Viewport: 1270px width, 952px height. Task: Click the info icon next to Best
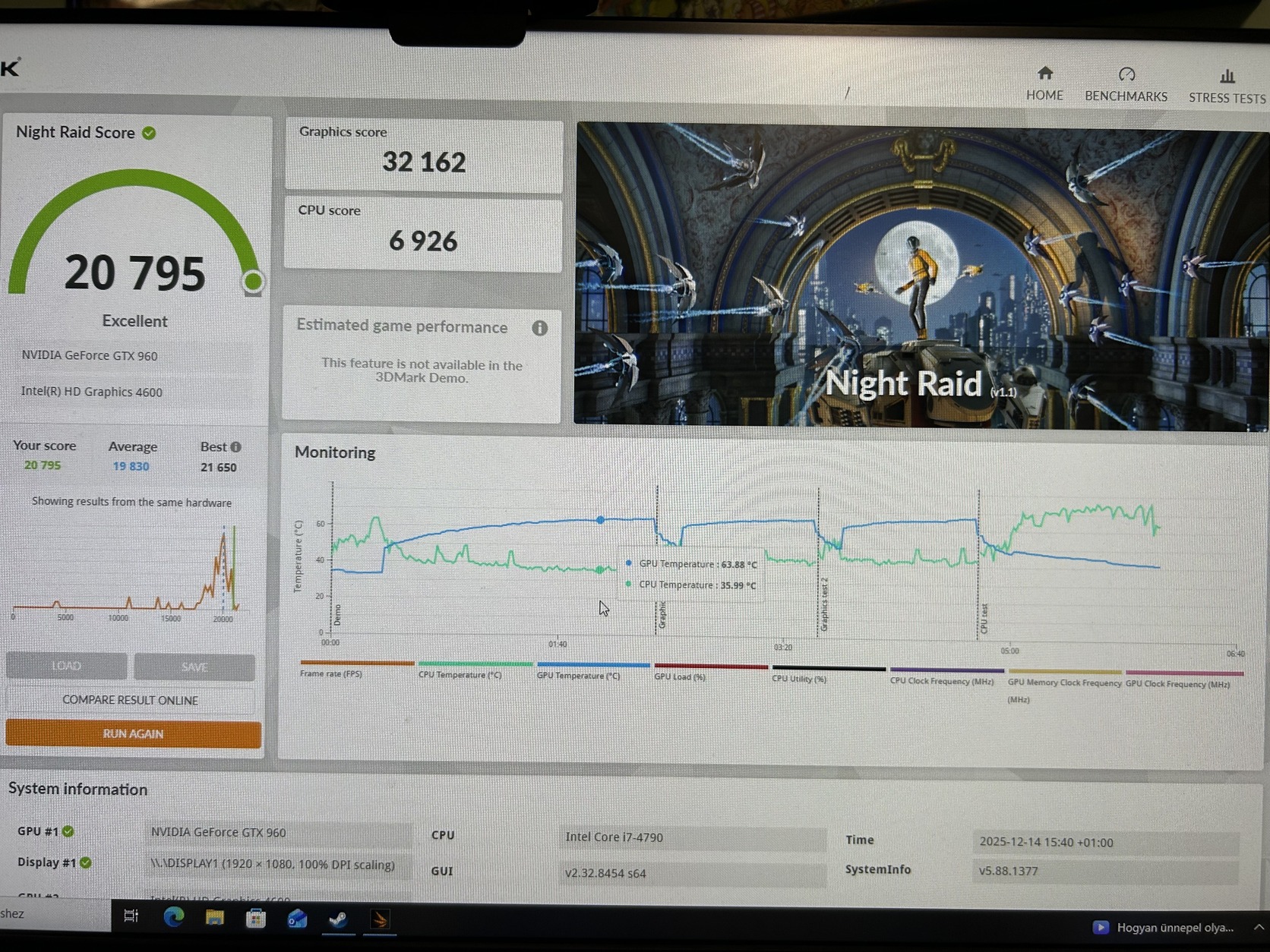[x=235, y=447]
